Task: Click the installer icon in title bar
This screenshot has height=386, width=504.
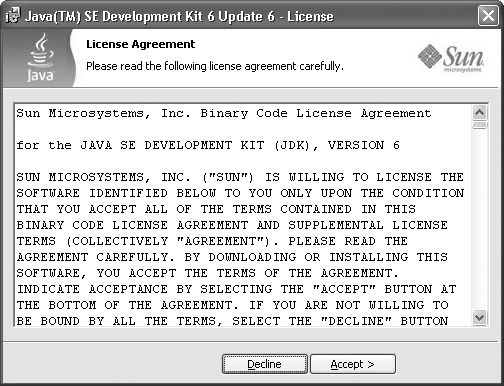Action: 13,16
